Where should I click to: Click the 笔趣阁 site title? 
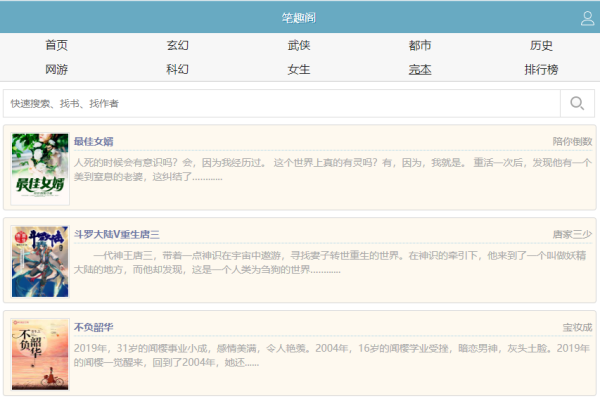(x=299, y=18)
